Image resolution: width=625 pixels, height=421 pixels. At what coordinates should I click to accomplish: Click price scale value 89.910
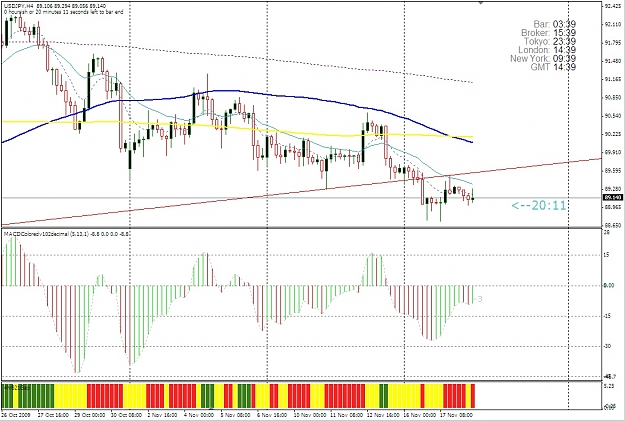(613, 152)
